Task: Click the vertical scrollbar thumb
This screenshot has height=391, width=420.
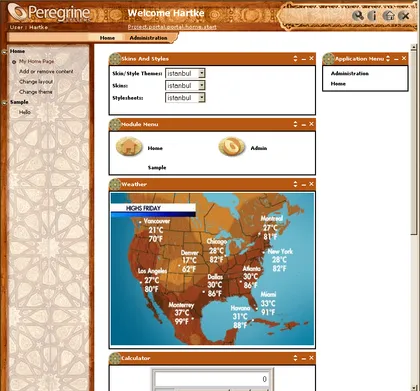Action: pos(414,142)
